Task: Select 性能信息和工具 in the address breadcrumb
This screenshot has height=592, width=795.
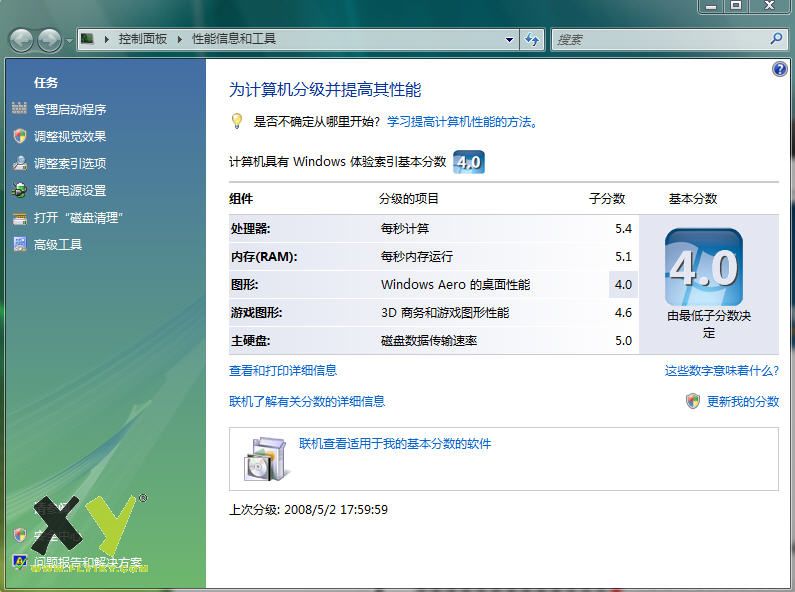Action: [234, 39]
